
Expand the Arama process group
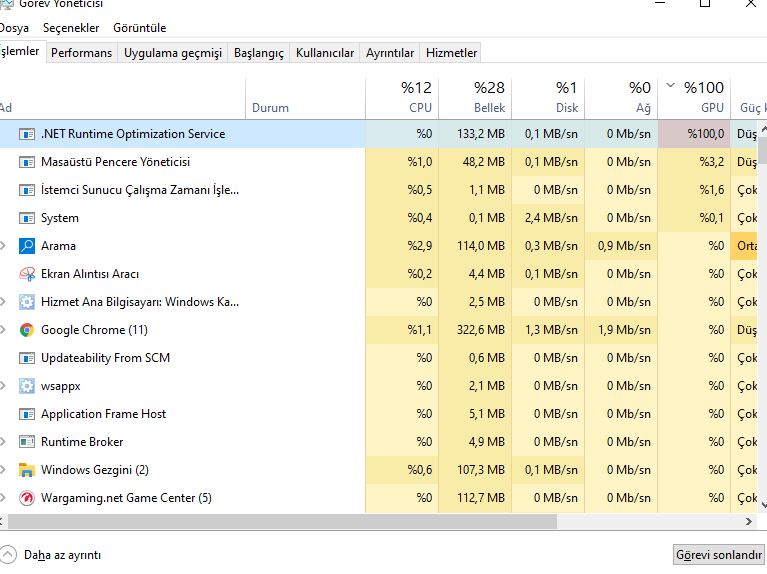[x=3, y=246]
